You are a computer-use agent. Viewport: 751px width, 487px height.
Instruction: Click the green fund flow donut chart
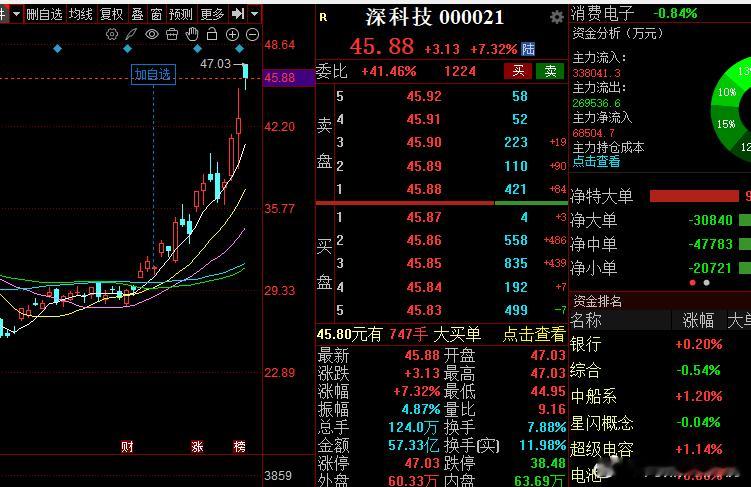pos(732,111)
